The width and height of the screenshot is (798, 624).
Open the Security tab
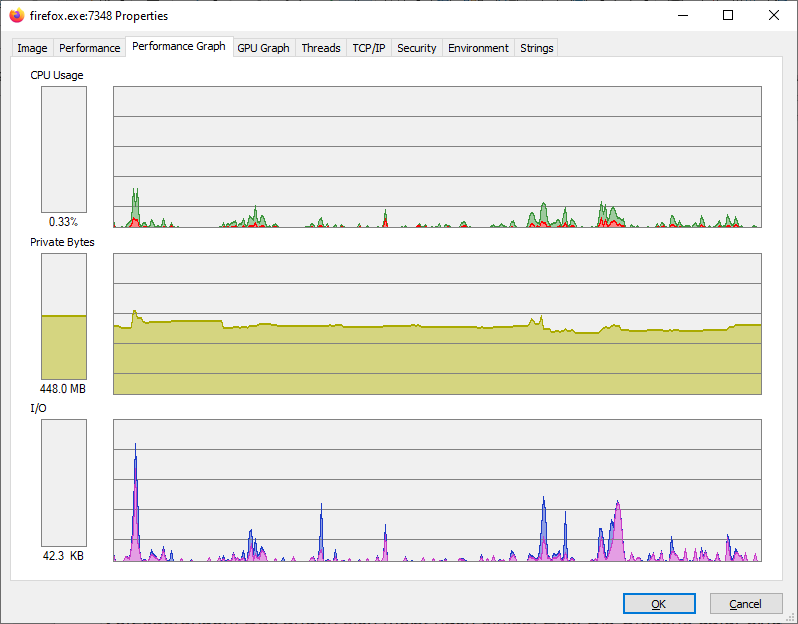(416, 48)
